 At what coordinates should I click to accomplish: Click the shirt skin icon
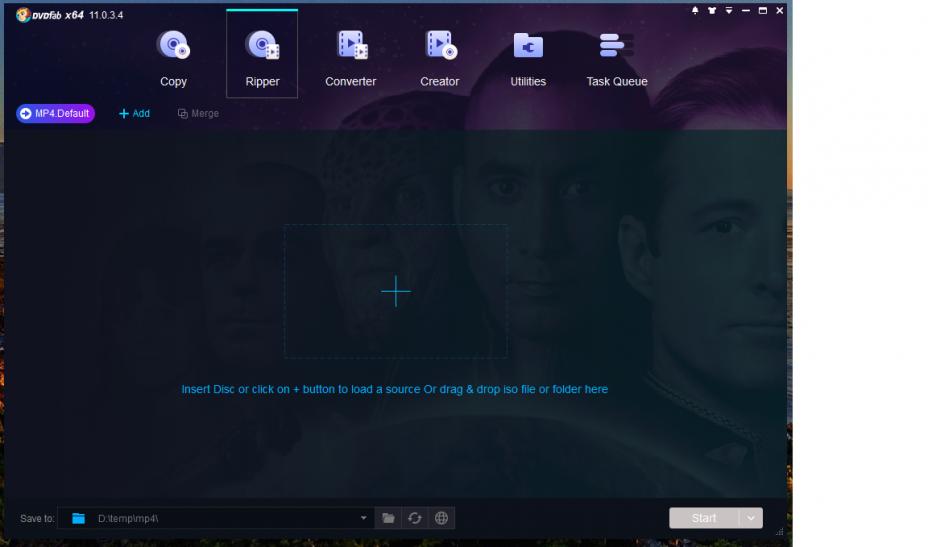point(712,11)
